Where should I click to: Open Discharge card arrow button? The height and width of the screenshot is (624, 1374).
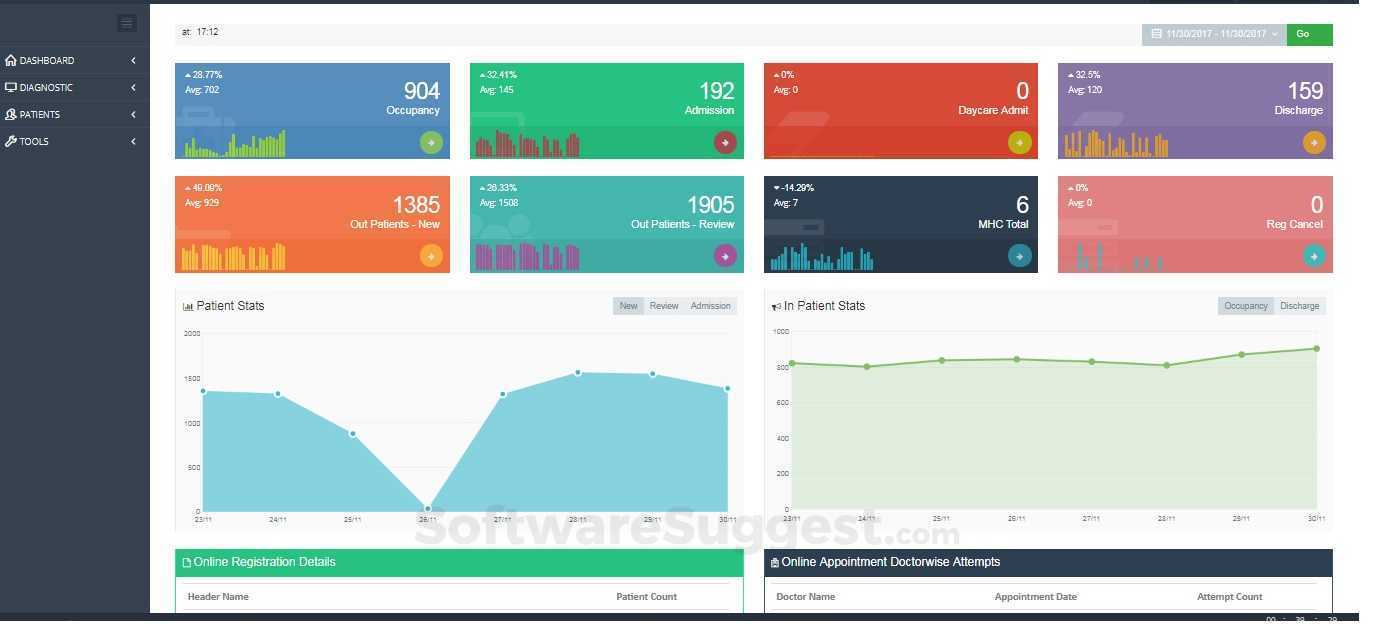1314,143
